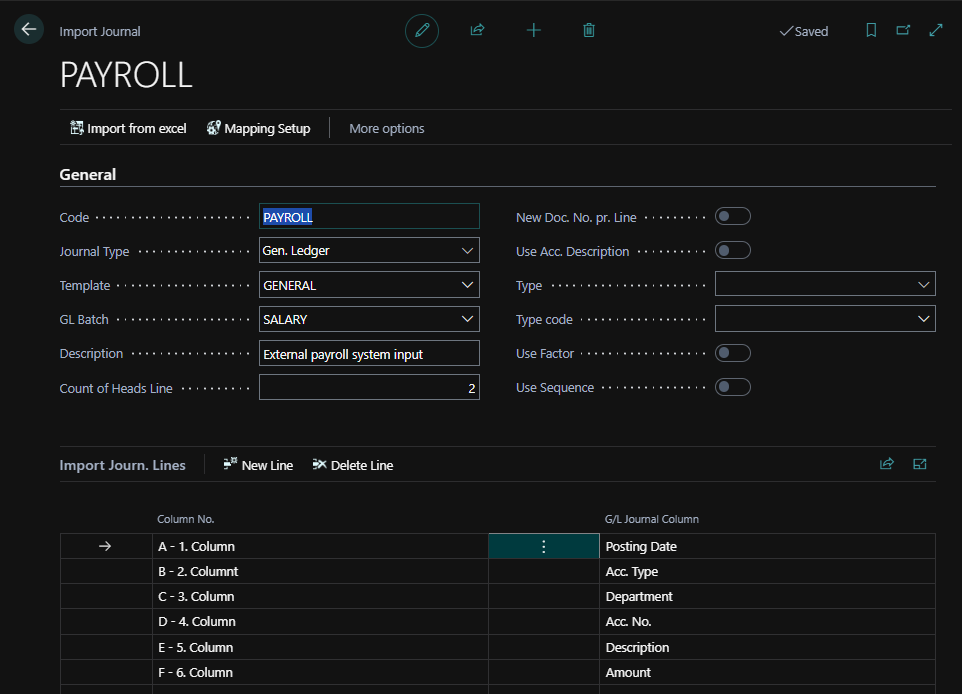Click the expand fullscreen arrows icon

(936, 31)
